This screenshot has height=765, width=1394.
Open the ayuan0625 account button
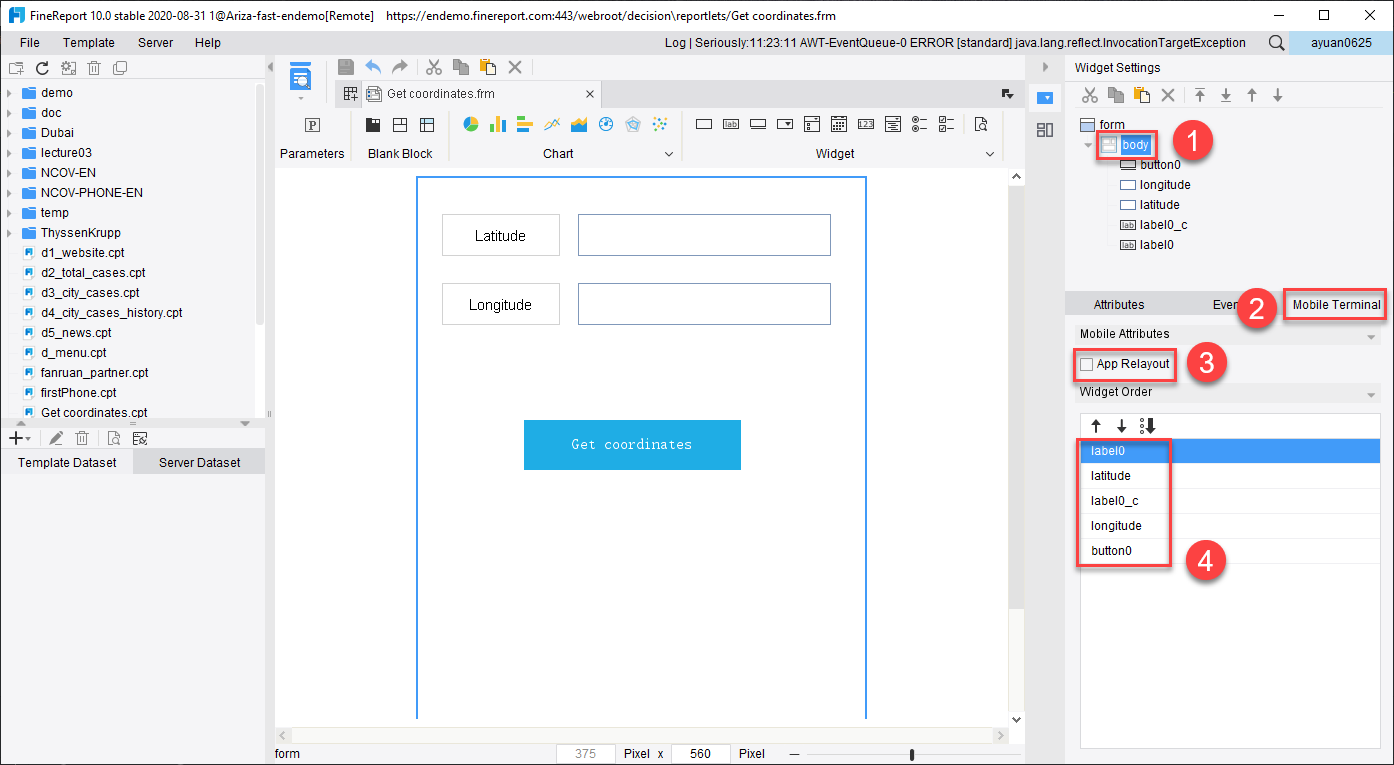(1339, 43)
